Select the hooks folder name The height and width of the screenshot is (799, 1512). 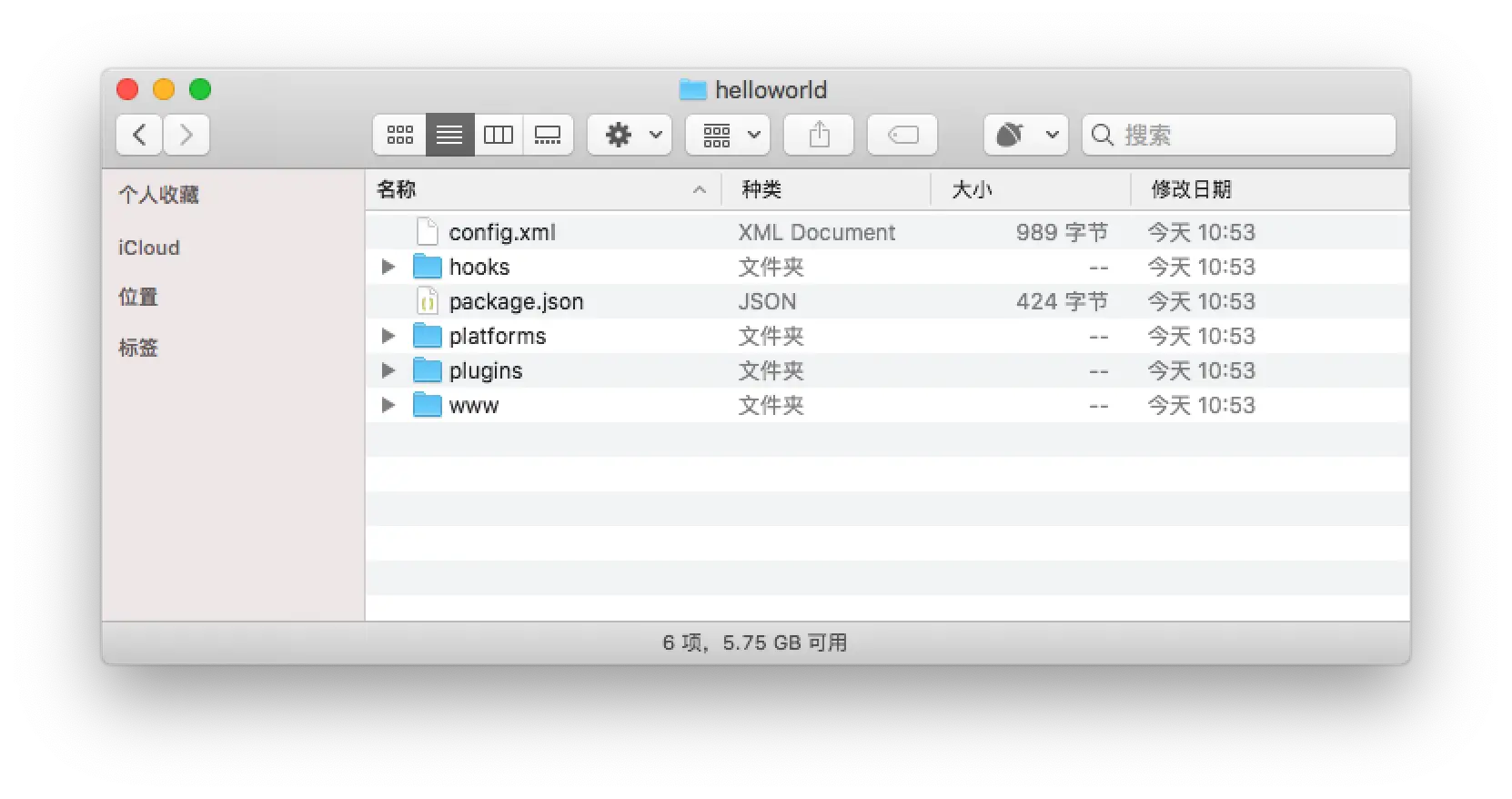(x=479, y=267)
